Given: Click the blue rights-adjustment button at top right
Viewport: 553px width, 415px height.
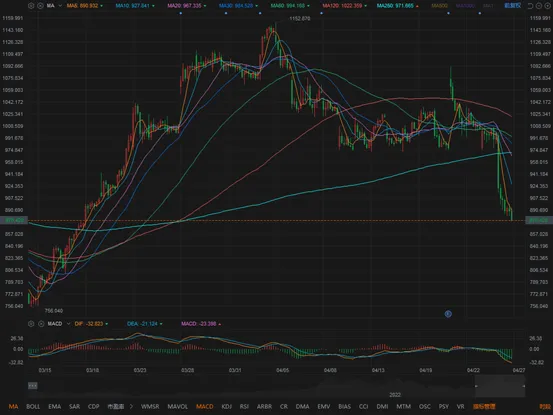Looking at the screenshot, I should (512, 6).
